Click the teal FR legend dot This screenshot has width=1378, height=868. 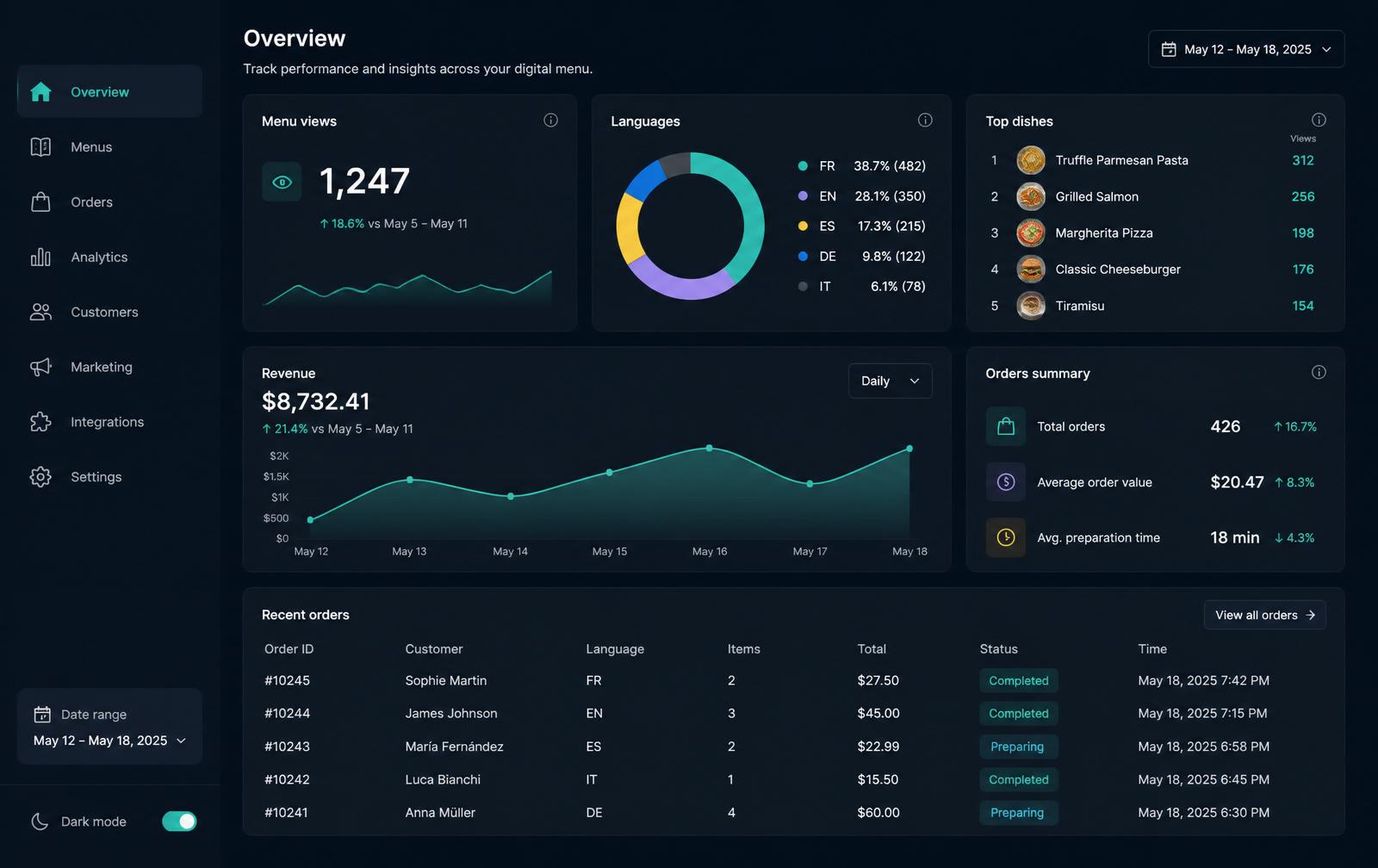pos(803,166)
